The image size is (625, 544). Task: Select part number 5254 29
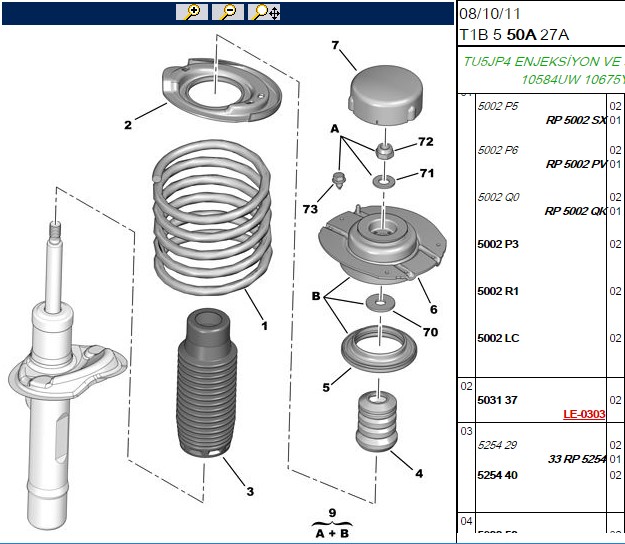[497, 445]
